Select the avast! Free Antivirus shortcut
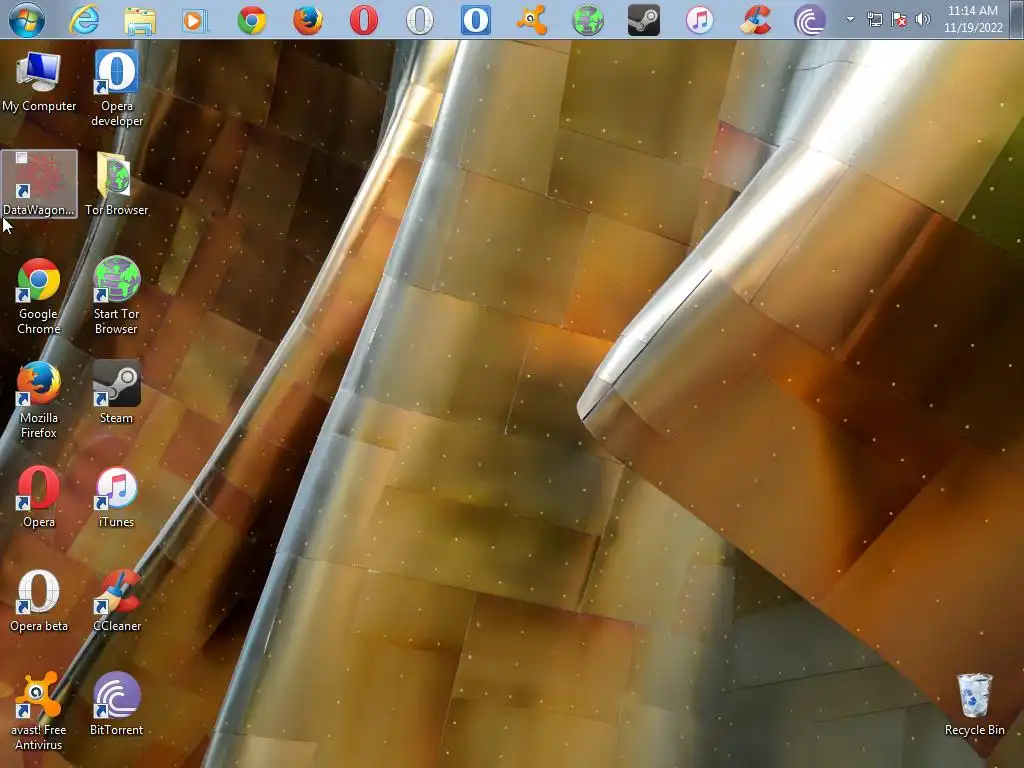1024x768 pixels. pyautogui.click(x=39, y=712)
